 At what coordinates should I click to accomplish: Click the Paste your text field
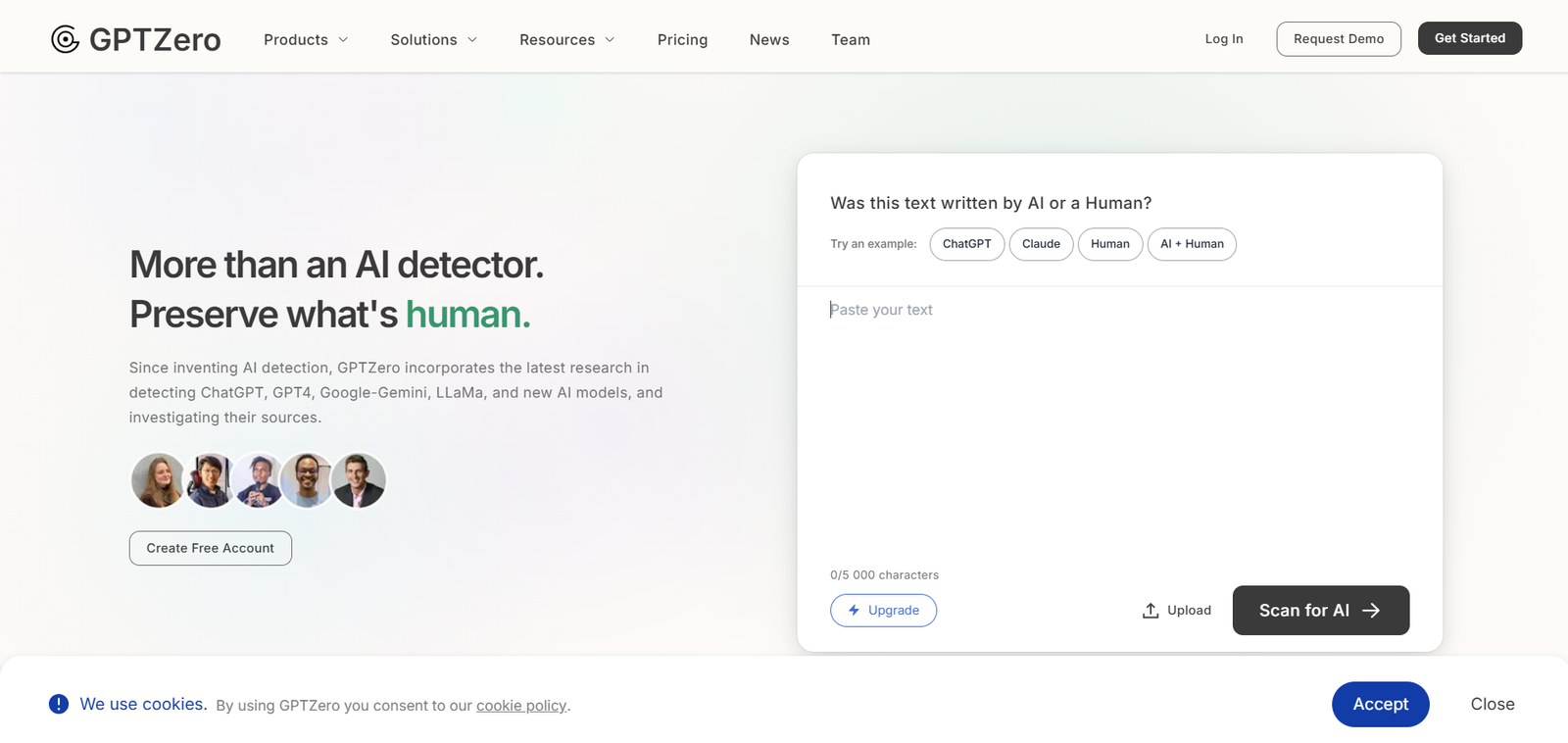coord(1119,421)
